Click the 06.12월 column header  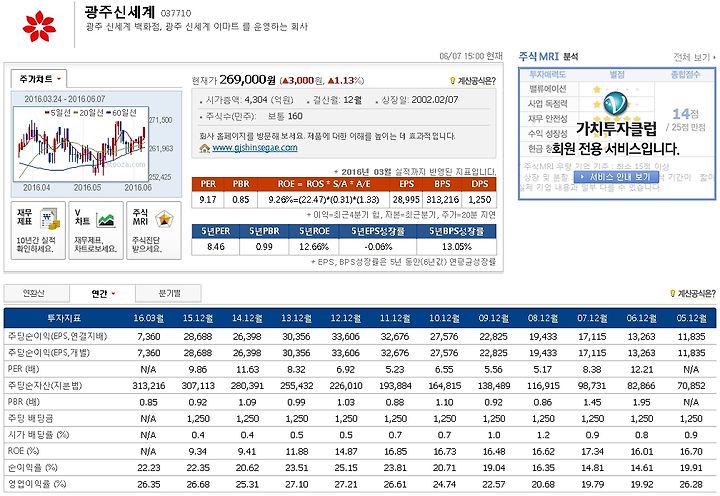coord(641,318)
